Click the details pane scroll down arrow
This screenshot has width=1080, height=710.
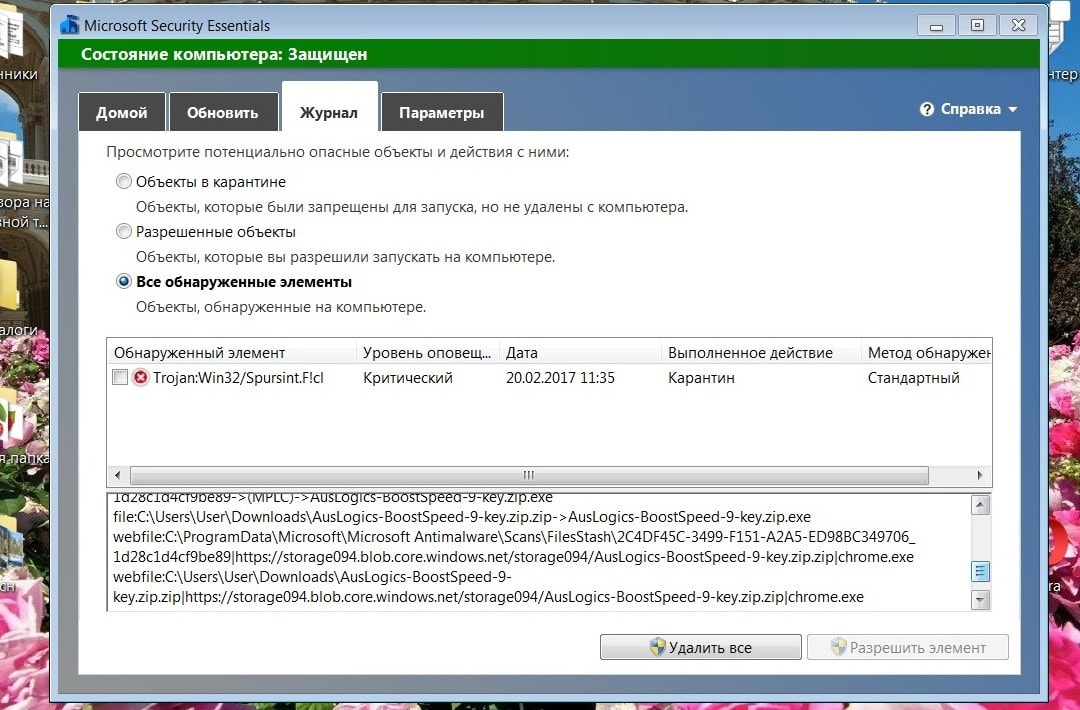coord(980,599)
